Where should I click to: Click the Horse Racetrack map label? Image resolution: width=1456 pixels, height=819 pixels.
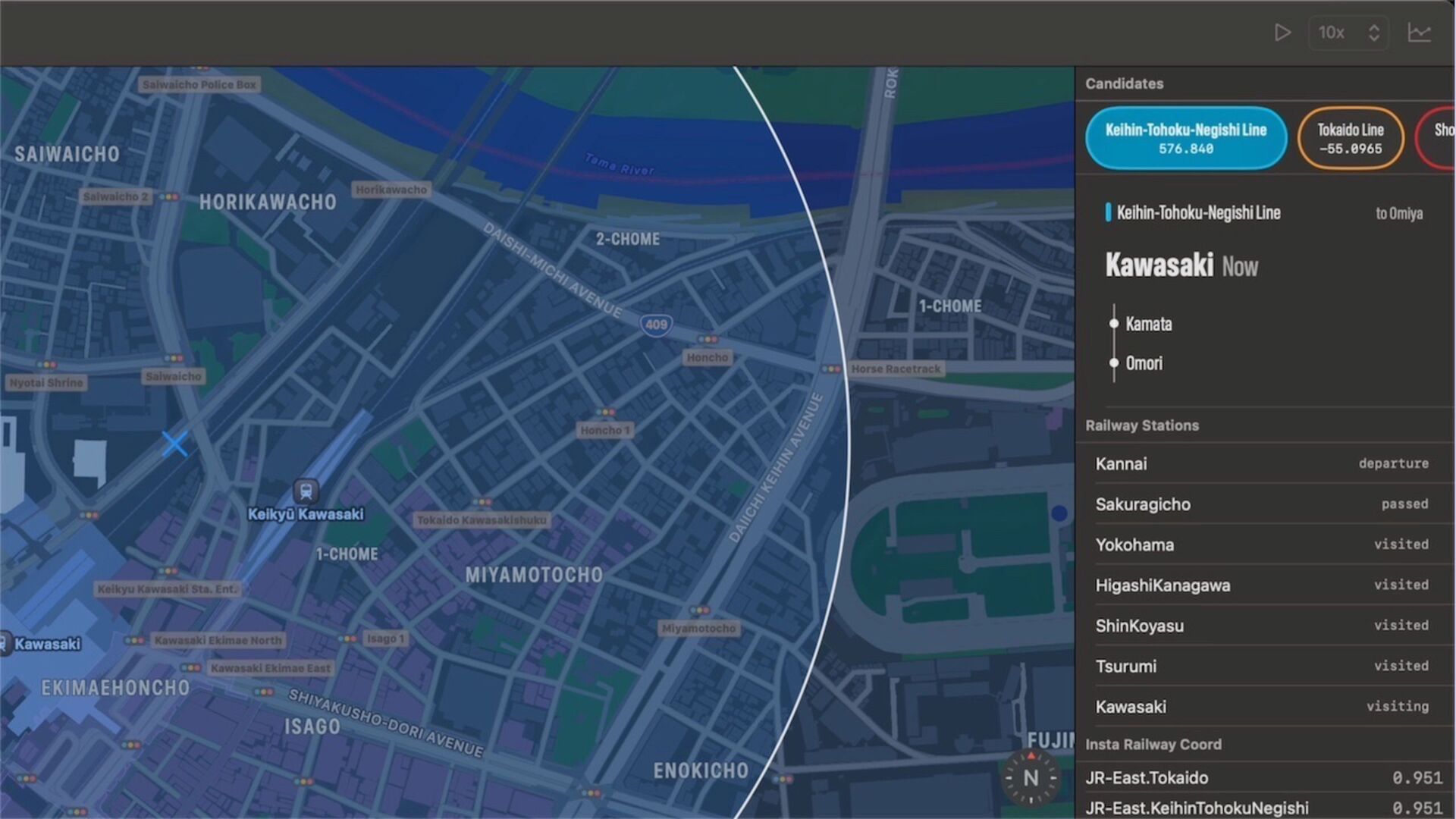(x=896, y=369)
